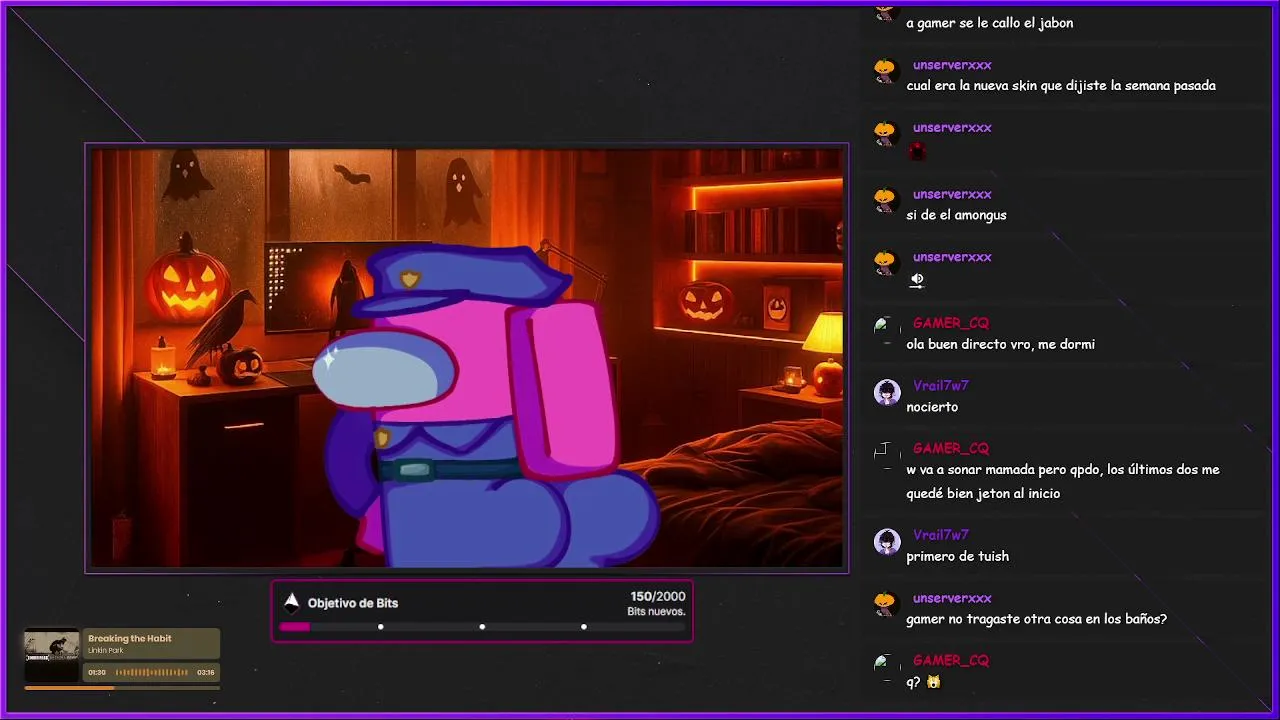
Task: Click the audio waveform in the music widget
Action: point(151,672)
